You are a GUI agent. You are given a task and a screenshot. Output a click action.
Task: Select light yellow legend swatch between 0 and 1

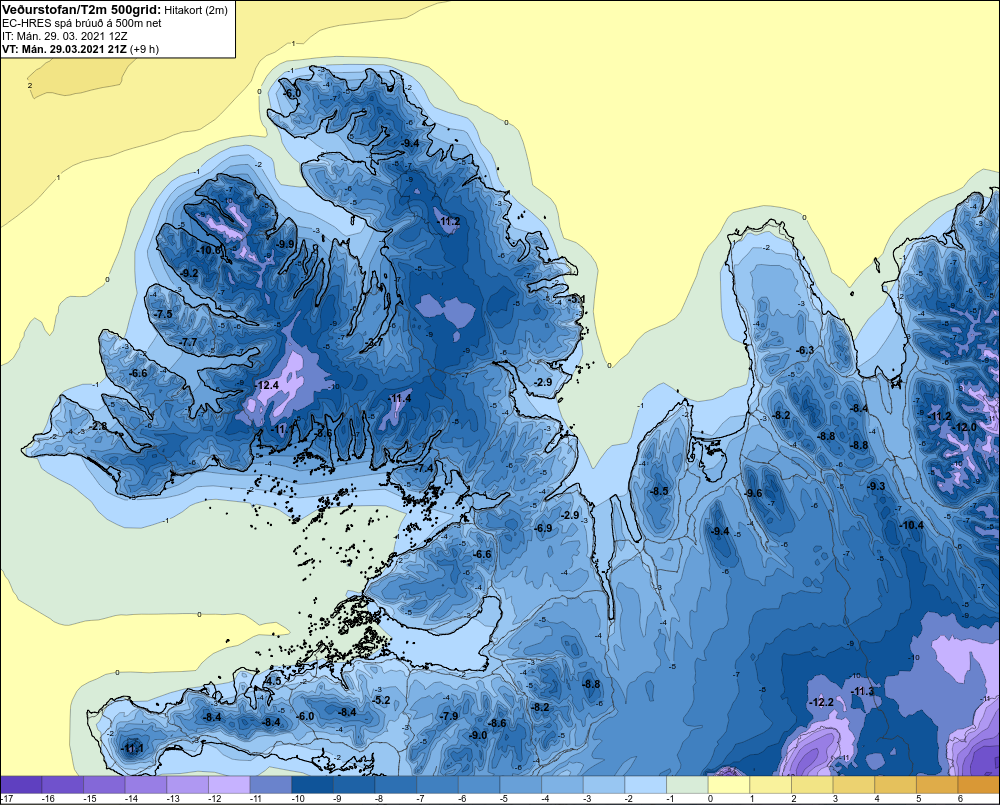(729, 785)
